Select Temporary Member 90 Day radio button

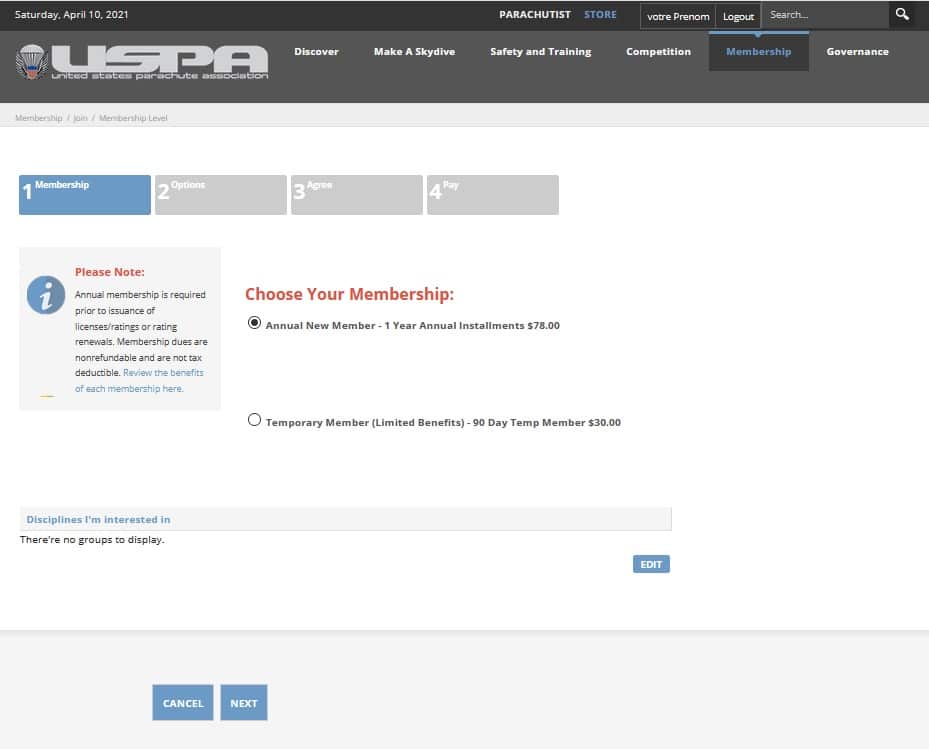coord(254,420)
